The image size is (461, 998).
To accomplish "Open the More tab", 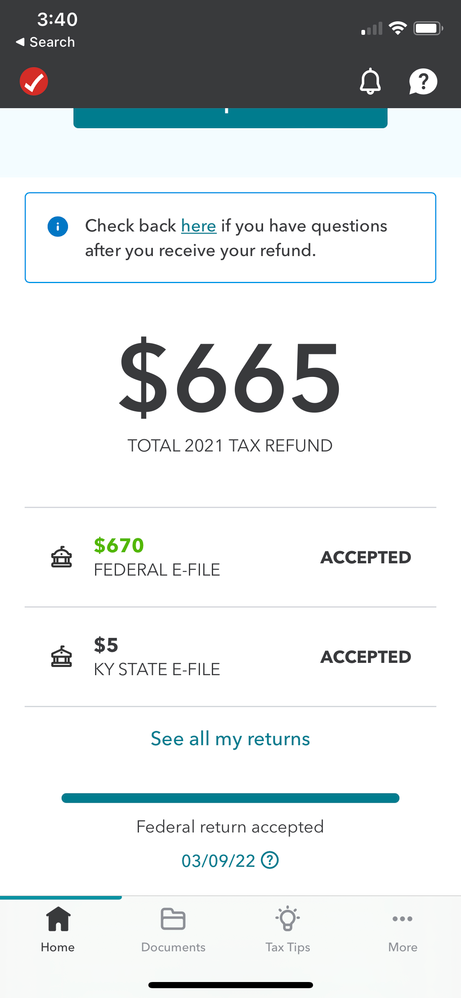I will (403, 931).
